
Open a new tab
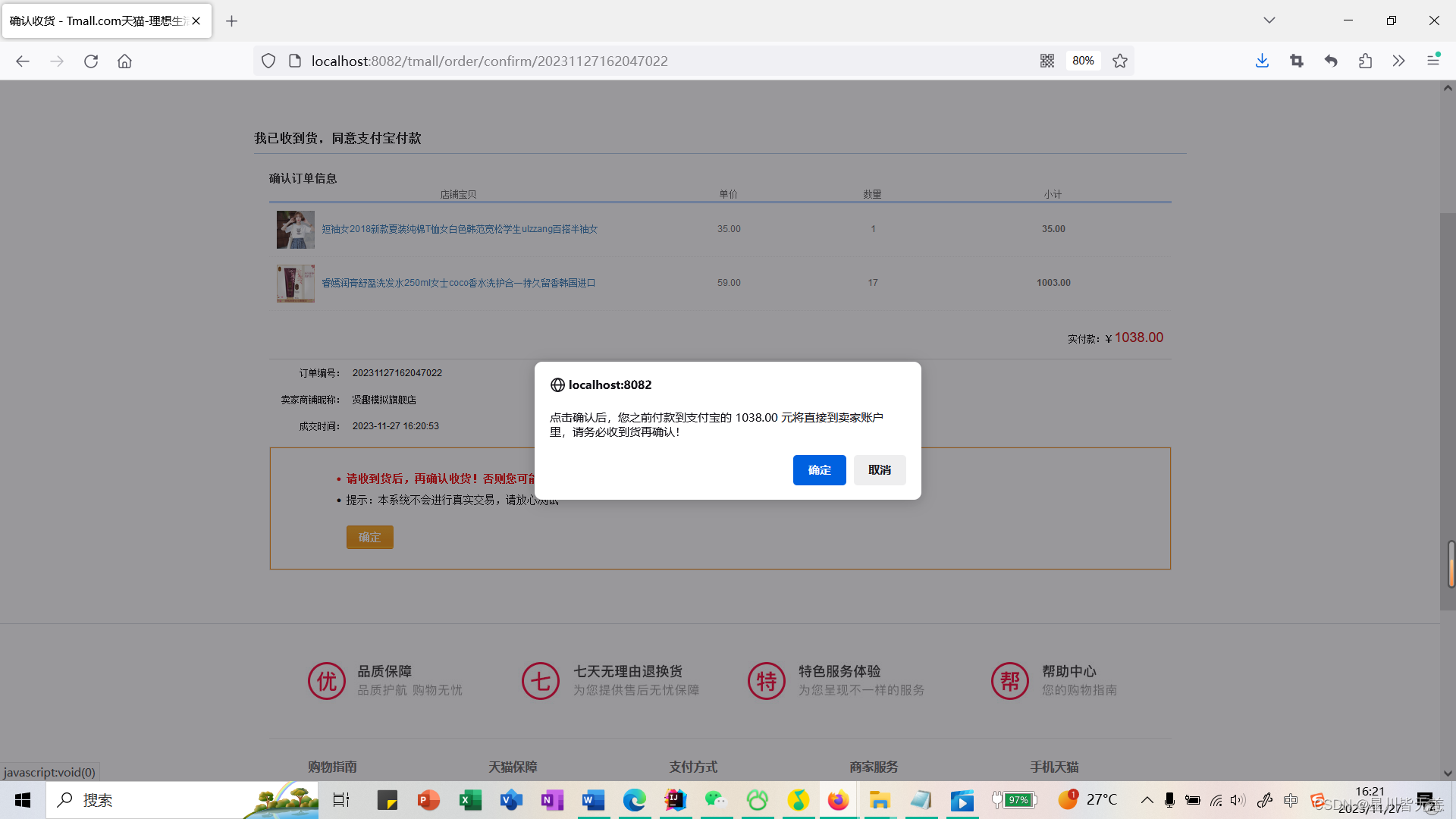click(x=232, y=21)
